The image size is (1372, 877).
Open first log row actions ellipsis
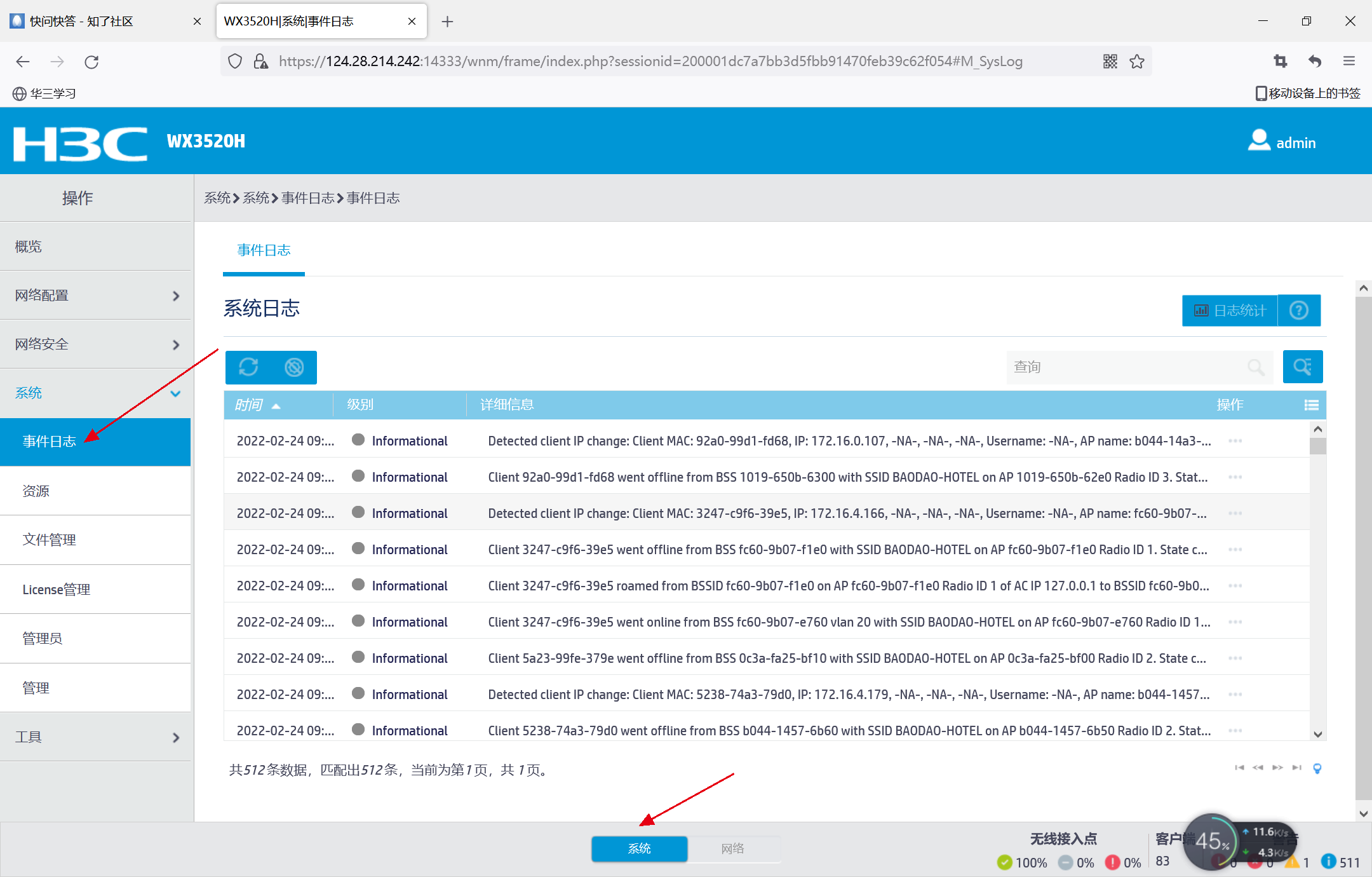[1235, 441]
